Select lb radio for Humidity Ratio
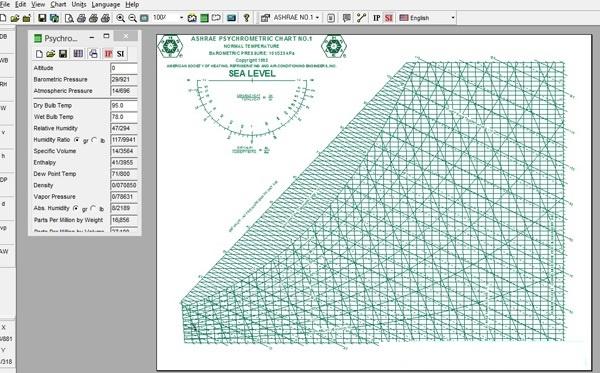 (94, 140)
